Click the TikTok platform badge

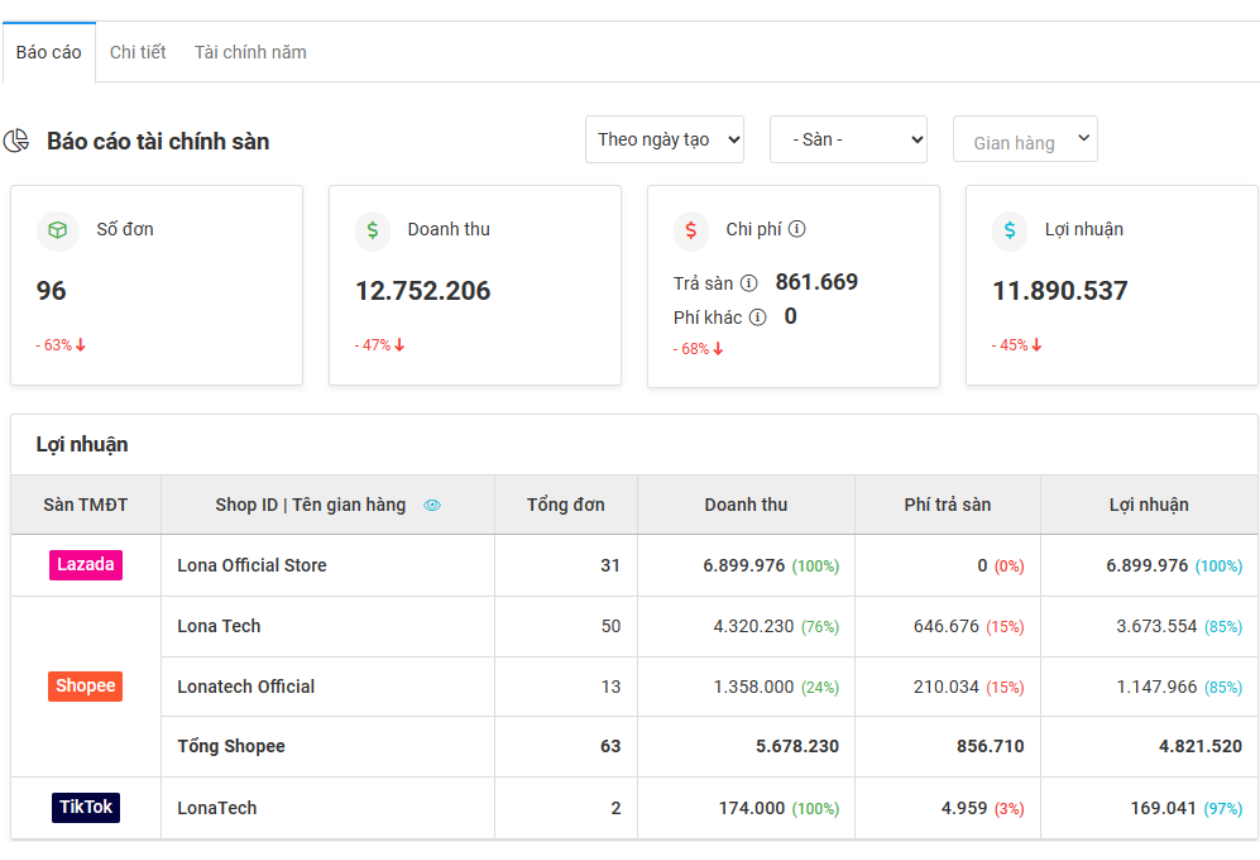[86, 807]
